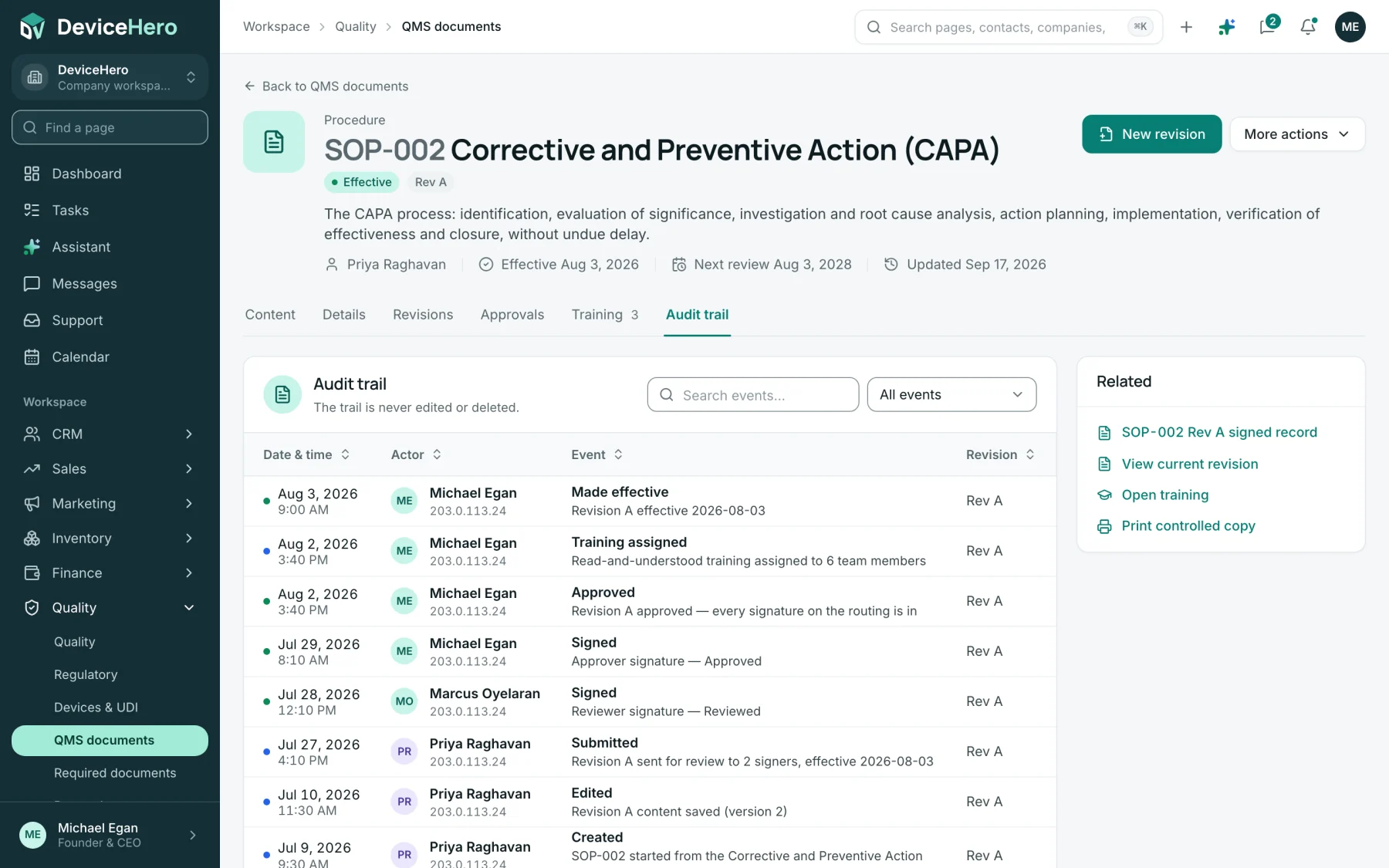1389x868 pixels.
Task: Click View current revision link
Action: pos(1190,464)
